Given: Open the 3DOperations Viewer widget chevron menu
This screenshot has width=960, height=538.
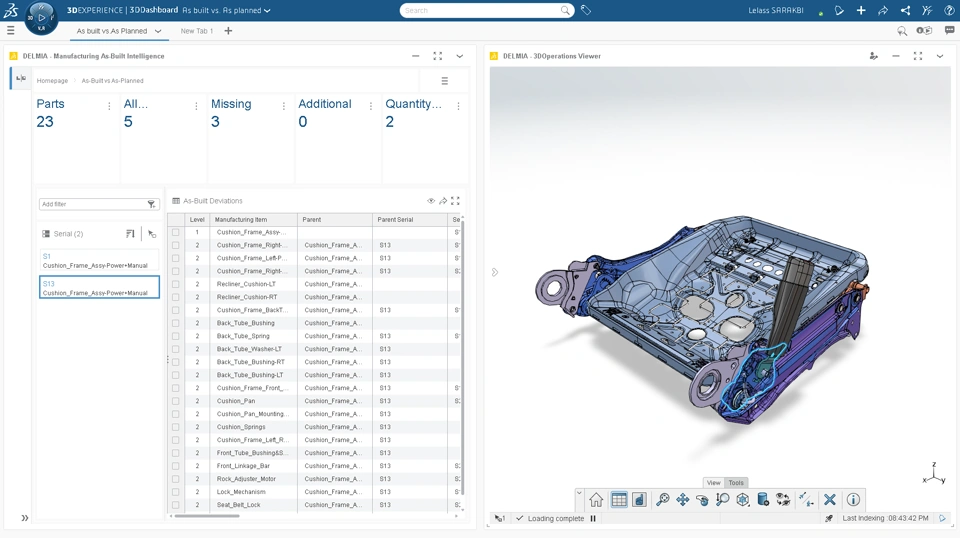Looking at the screenshot, I should pyautogui.click(x=940, y=56).
